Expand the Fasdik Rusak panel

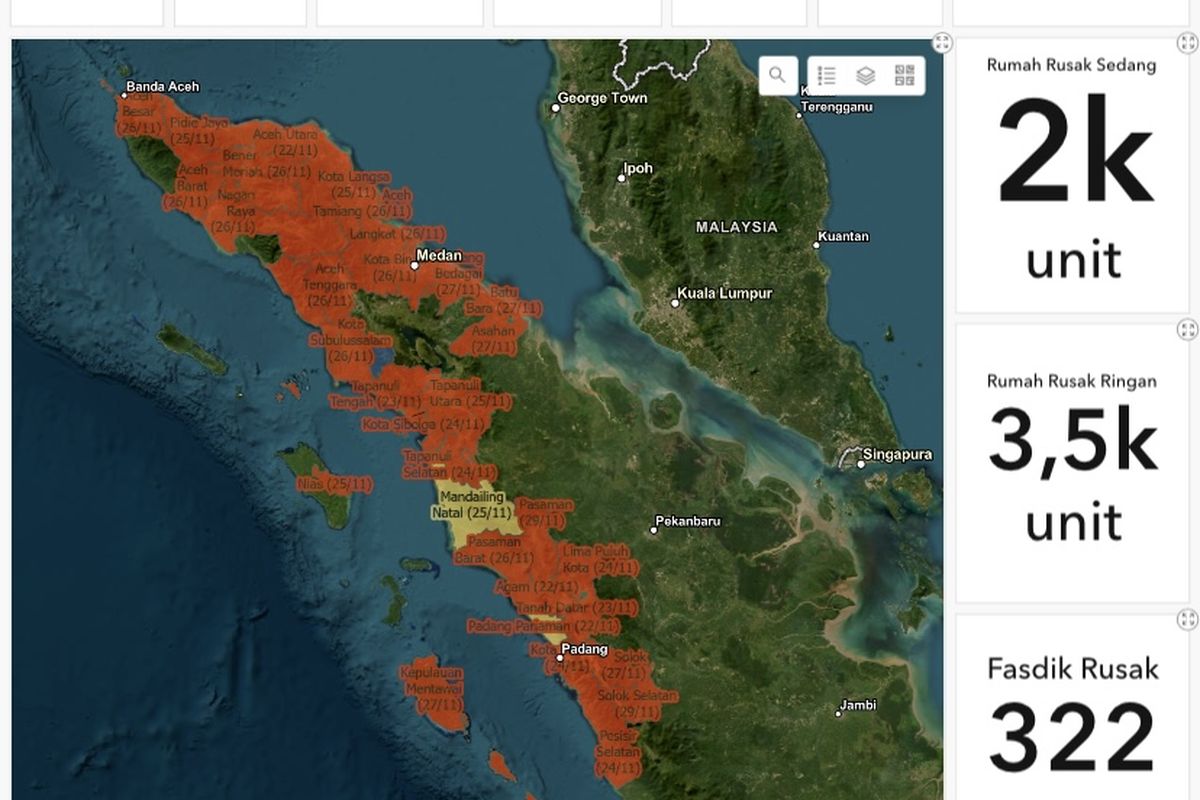pyautogui.click(x=1188, y=618)
